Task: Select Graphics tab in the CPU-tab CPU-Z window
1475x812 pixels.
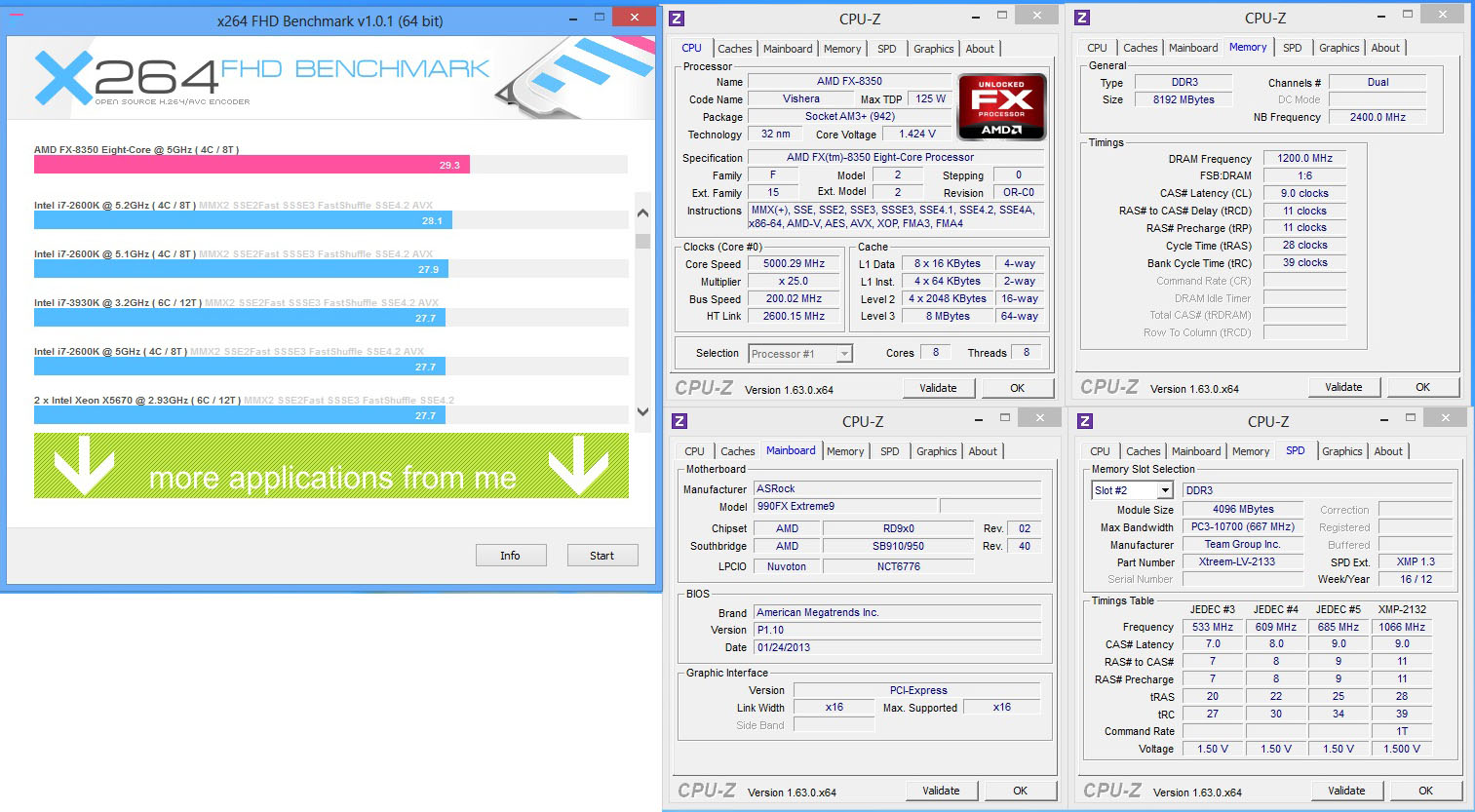Action: point(933,49)
